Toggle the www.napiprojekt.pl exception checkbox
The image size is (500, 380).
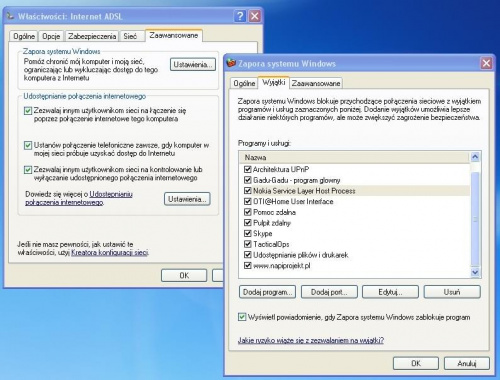[x=247, y=266]
